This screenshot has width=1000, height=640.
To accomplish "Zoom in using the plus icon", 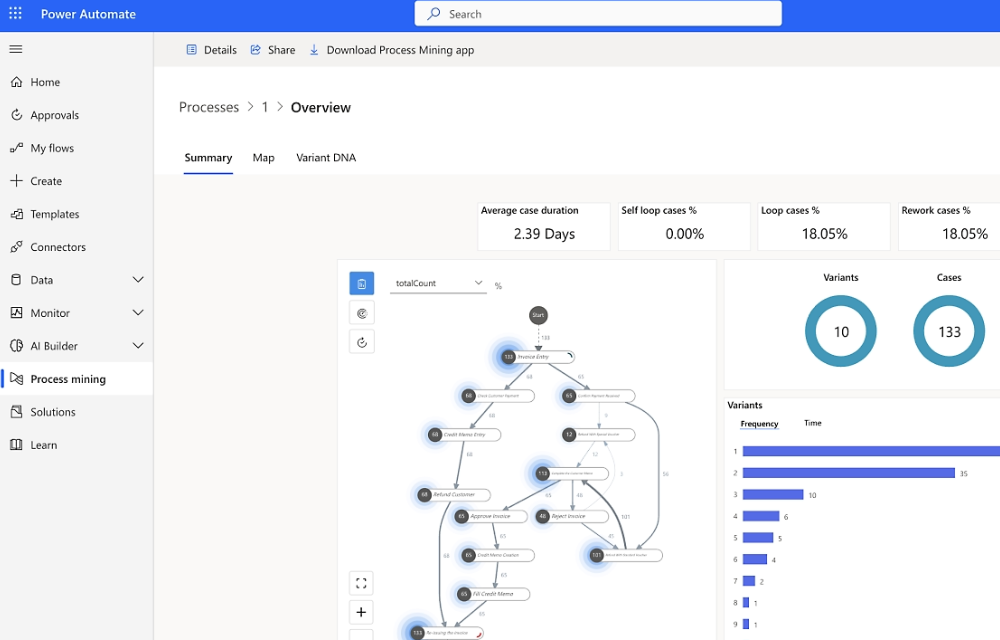I will (x=361, y=612).
